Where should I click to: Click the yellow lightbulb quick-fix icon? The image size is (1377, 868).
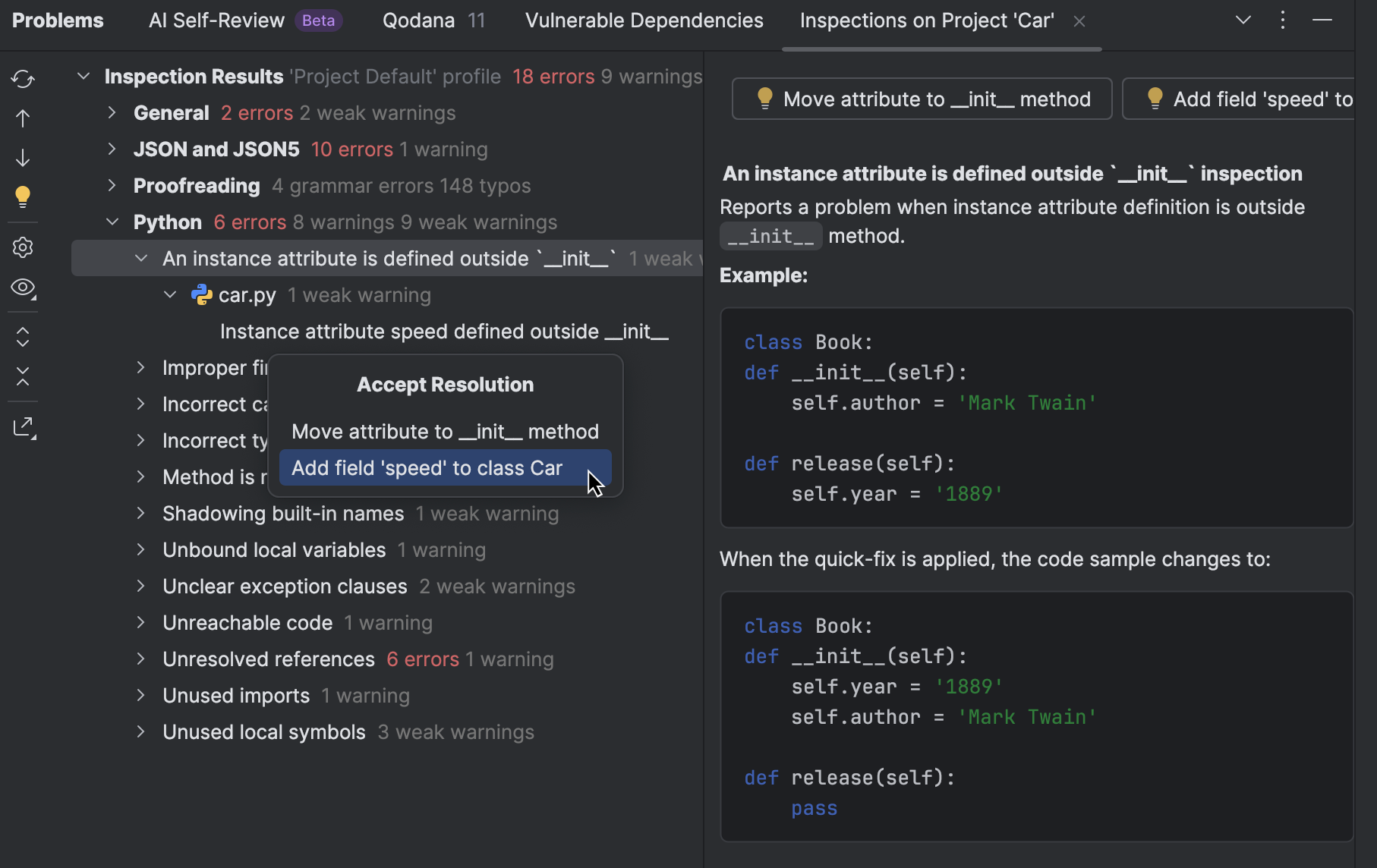pyautogui.click(x=23, y=197)
